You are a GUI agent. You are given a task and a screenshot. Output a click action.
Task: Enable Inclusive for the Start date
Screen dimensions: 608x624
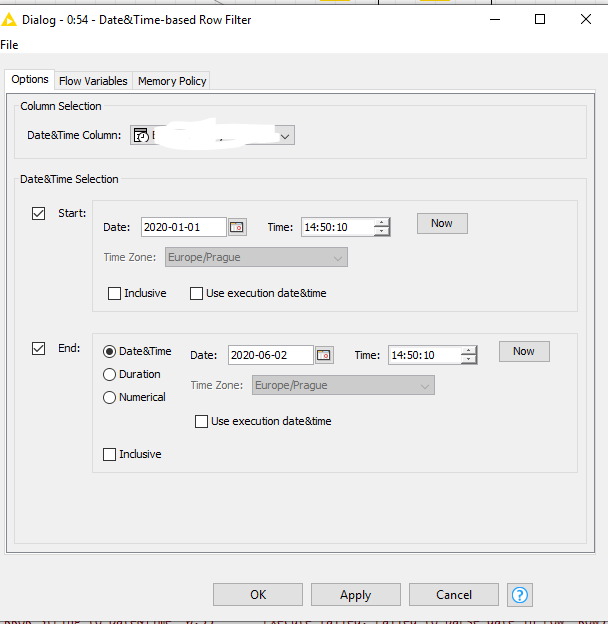[x=115, y=293]
